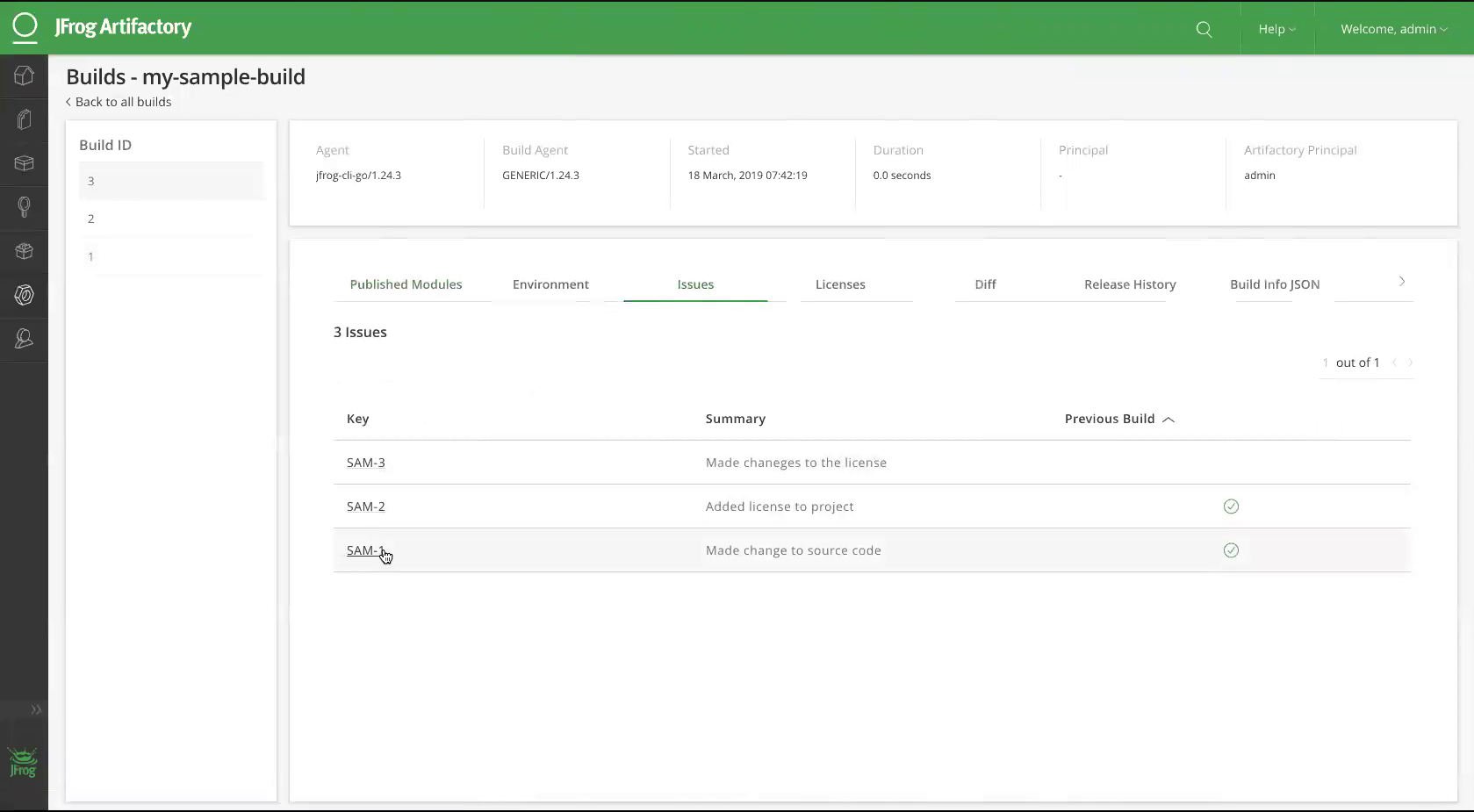Screen dimensions: 1474x812
Task: Open the Welcome, admin dropdown
Action: coord(1392,29)
